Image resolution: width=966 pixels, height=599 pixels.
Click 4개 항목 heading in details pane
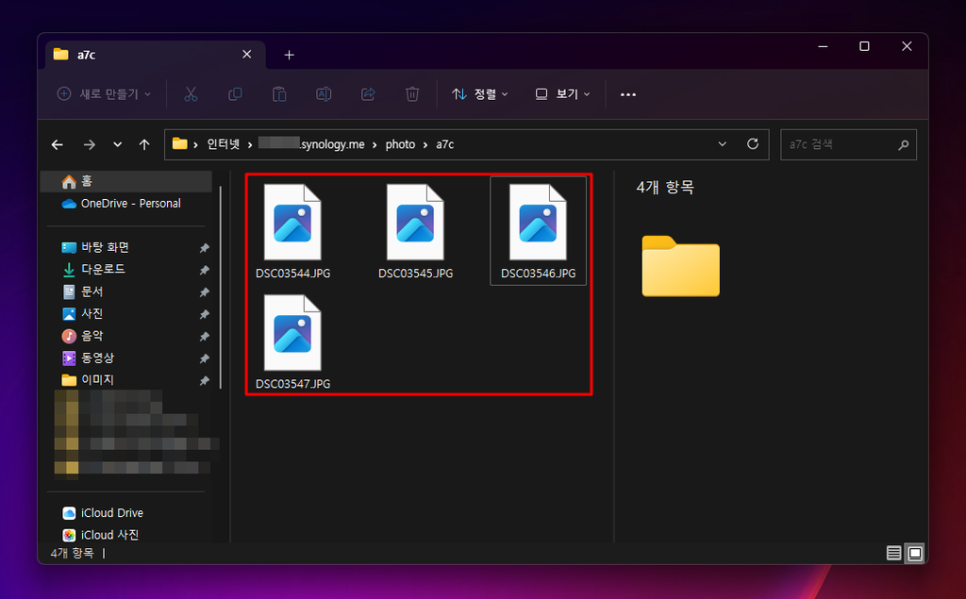click(665, 187)
